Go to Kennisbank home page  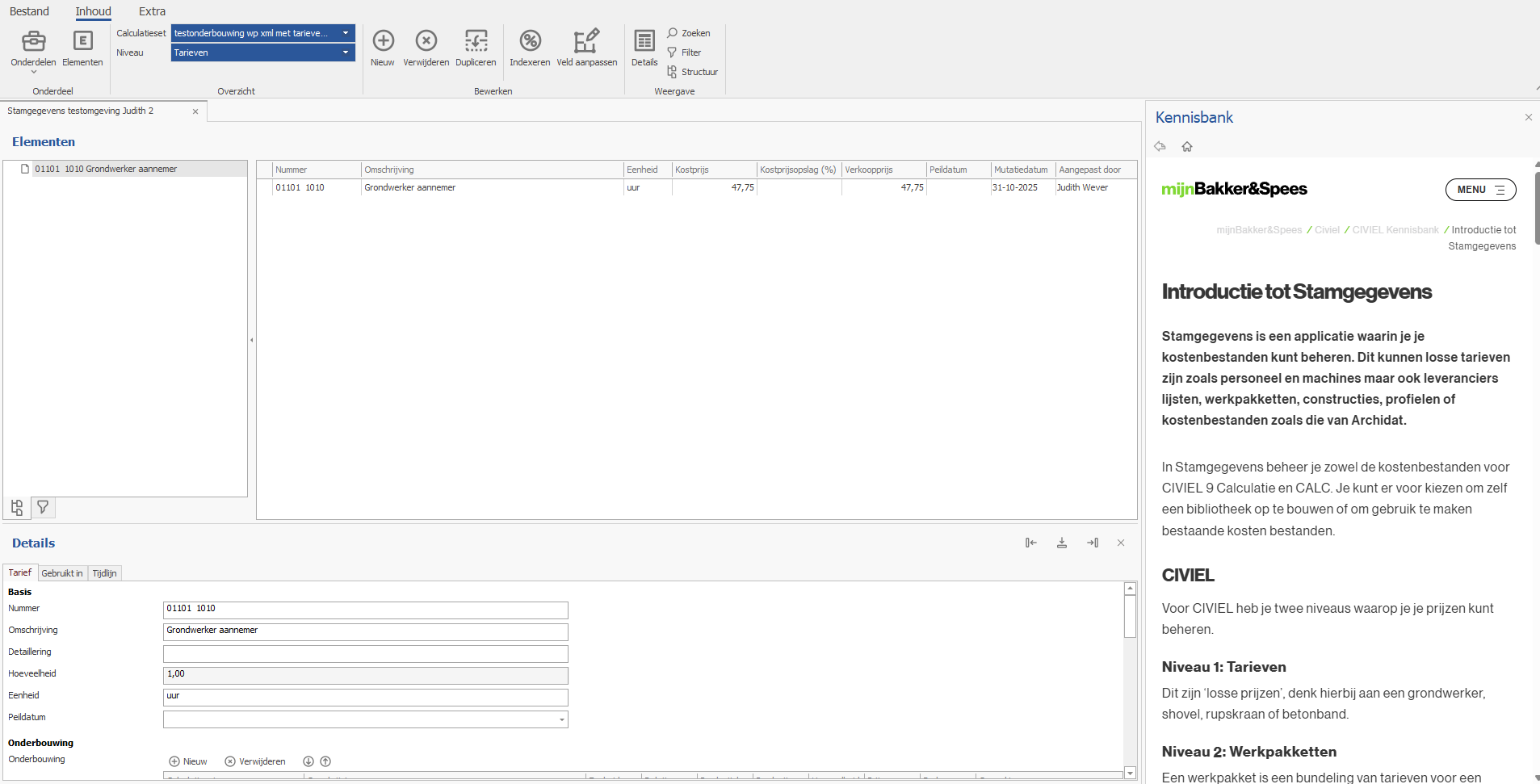tap(1187, 146)
